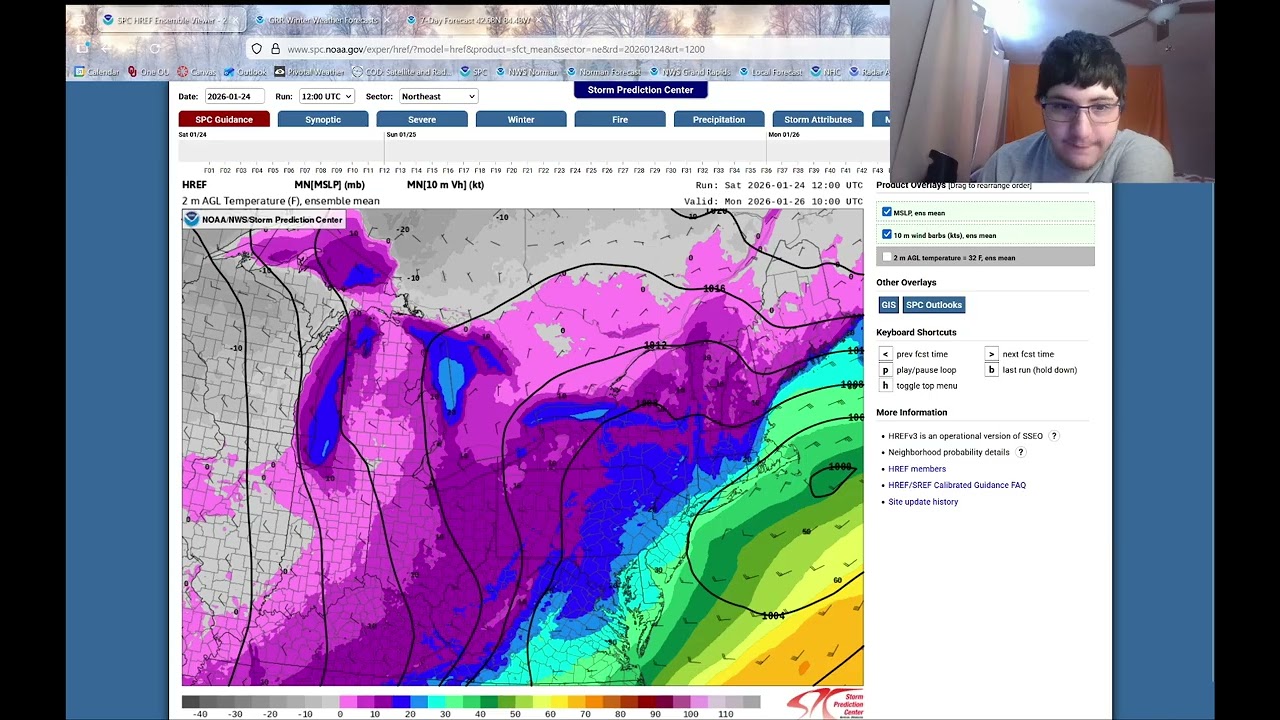Screen dimensions: 1280x720
Task: Uncheck the 10 m wind barbs overlay
Action: tap(887, 235)
